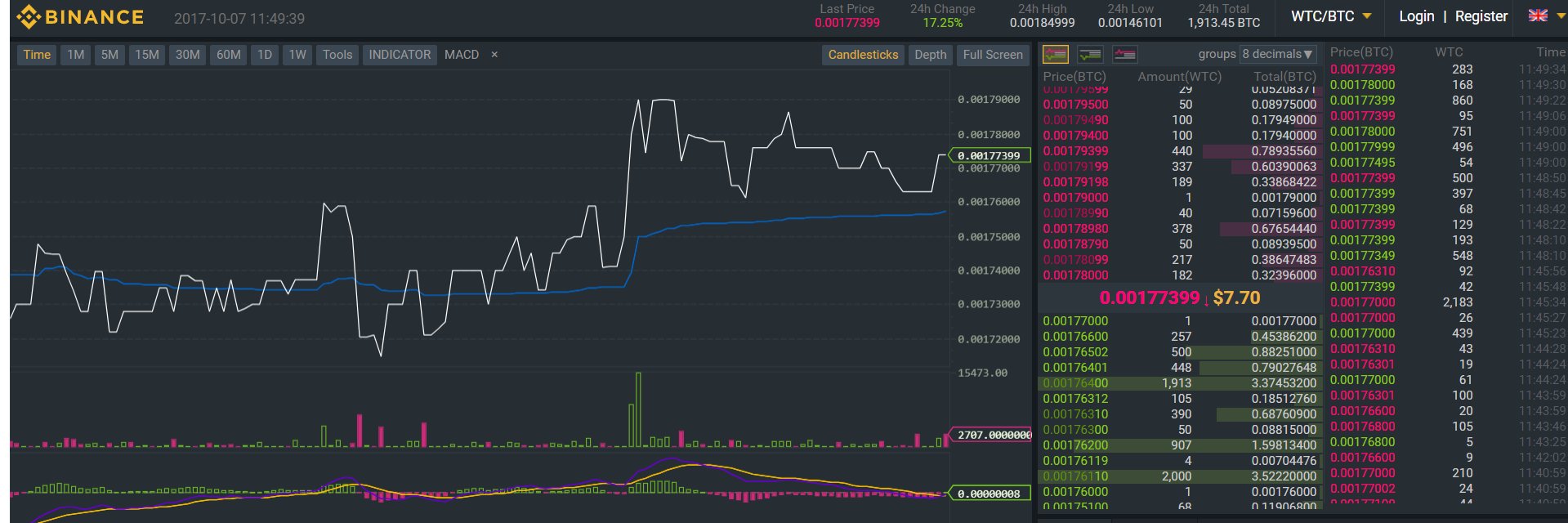Click Last Price value in header
This screenshot has width=1568, height=523.
(847, 23)
